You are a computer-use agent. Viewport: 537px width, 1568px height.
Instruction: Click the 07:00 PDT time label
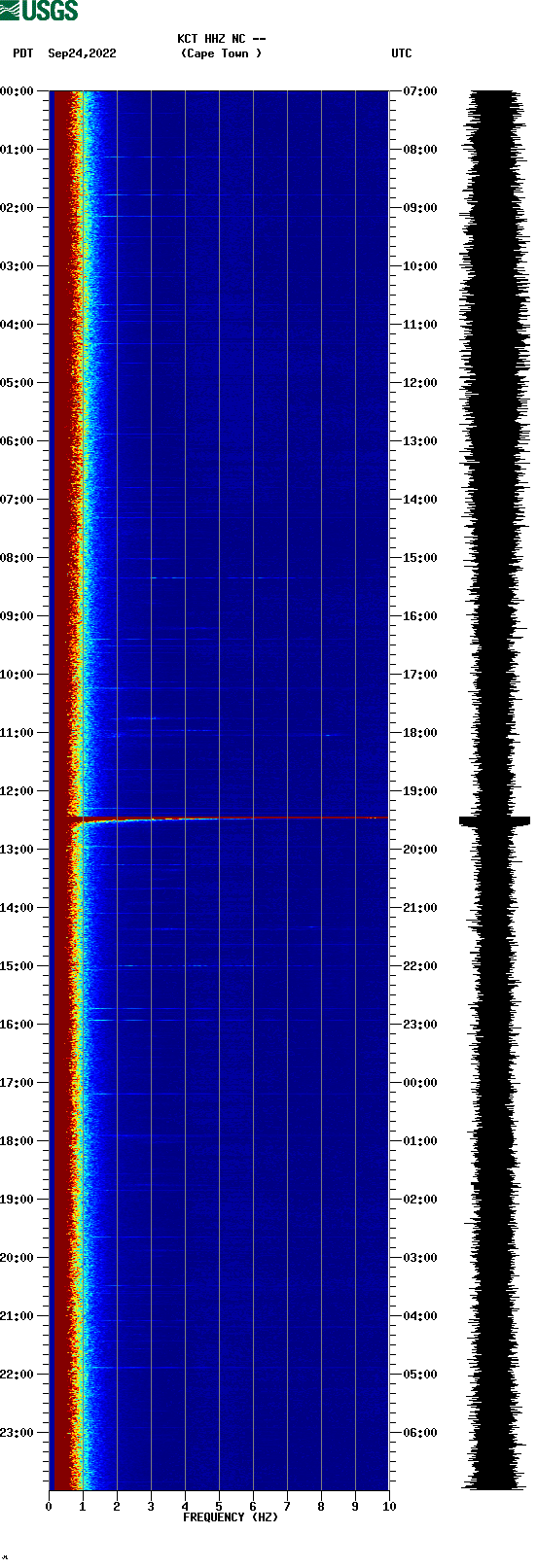pyautogui.click(x=17, y=500)
